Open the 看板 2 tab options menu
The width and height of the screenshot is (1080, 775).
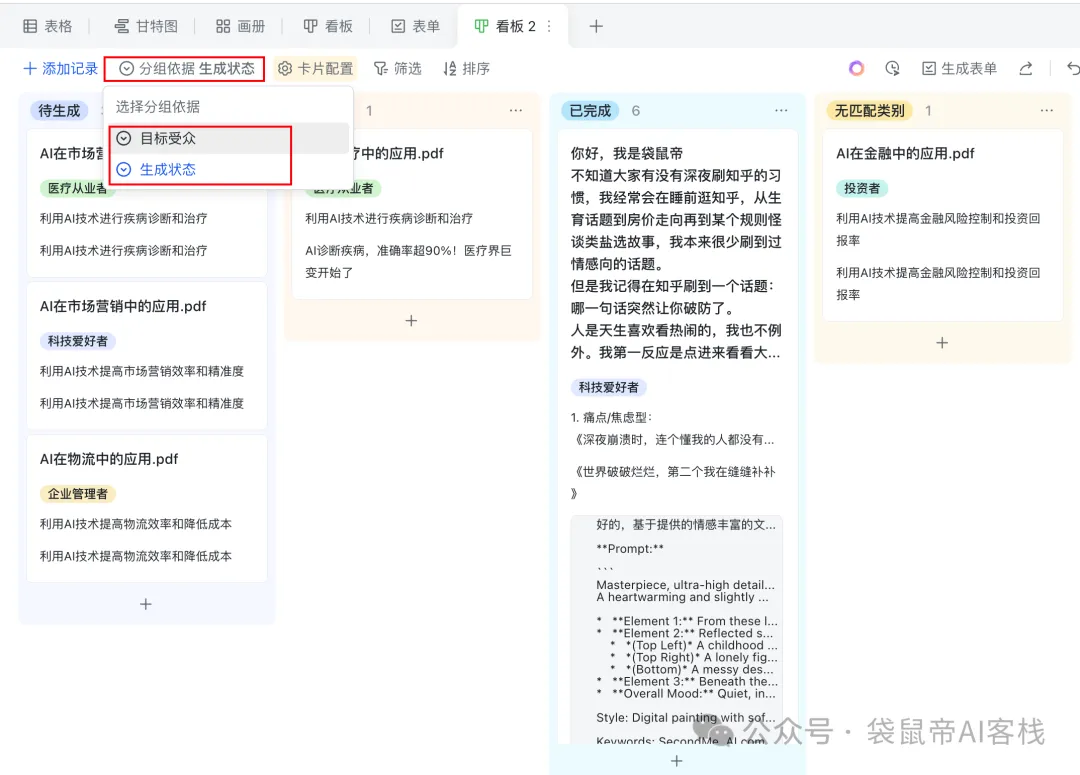coord(547,27)
